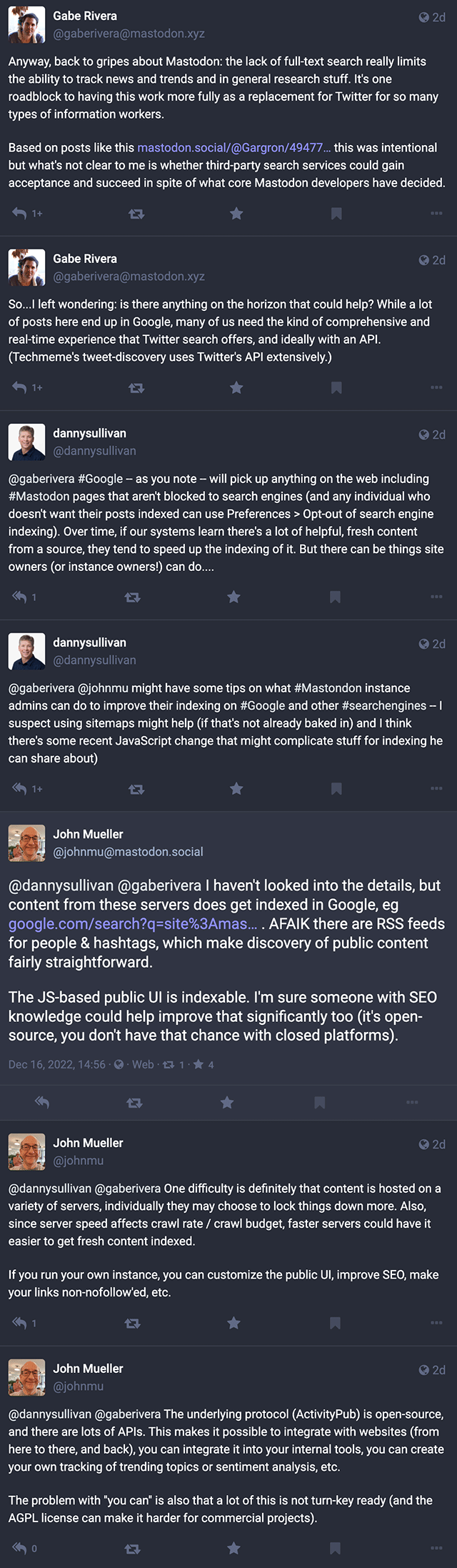The height and width of the screenshot is (1568, 457).
Task: Open the mastodon.social/@Gargron link
Action: coord(233,148)
